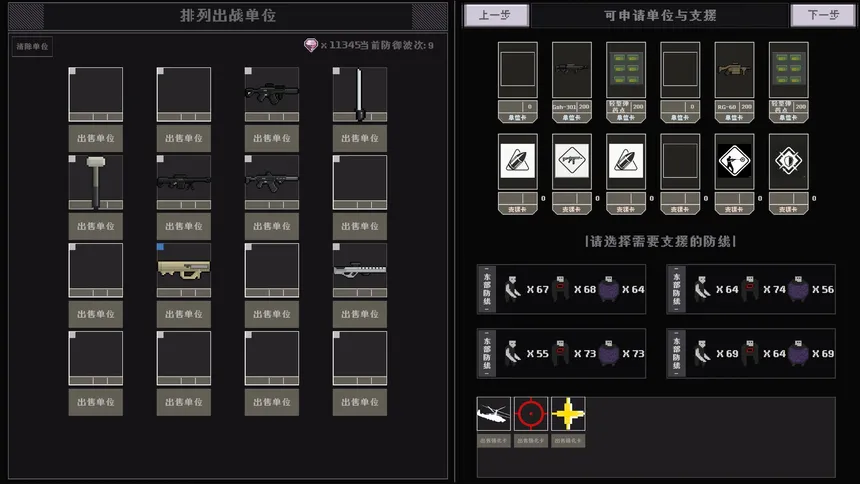Sell the hammer unit with 出售单位
The height and width of the screenshot is (484, 860).
(95, 226)
